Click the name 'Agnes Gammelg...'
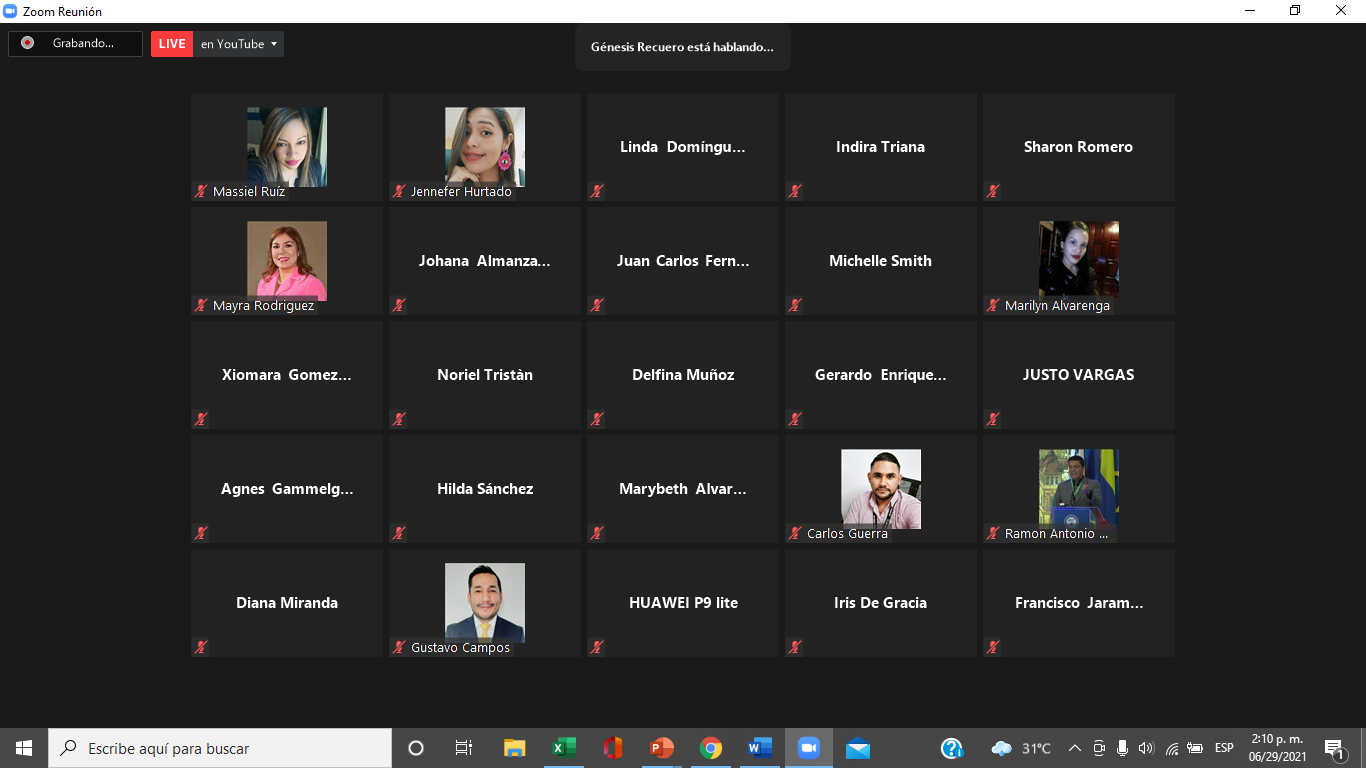Screen dimensions: 1366x768 pos(287,489)
